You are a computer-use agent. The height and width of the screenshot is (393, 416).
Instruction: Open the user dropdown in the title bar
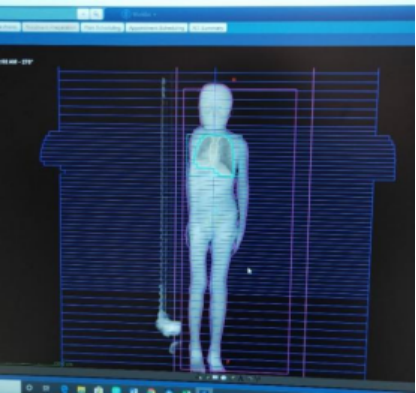(x=143, y=14)
